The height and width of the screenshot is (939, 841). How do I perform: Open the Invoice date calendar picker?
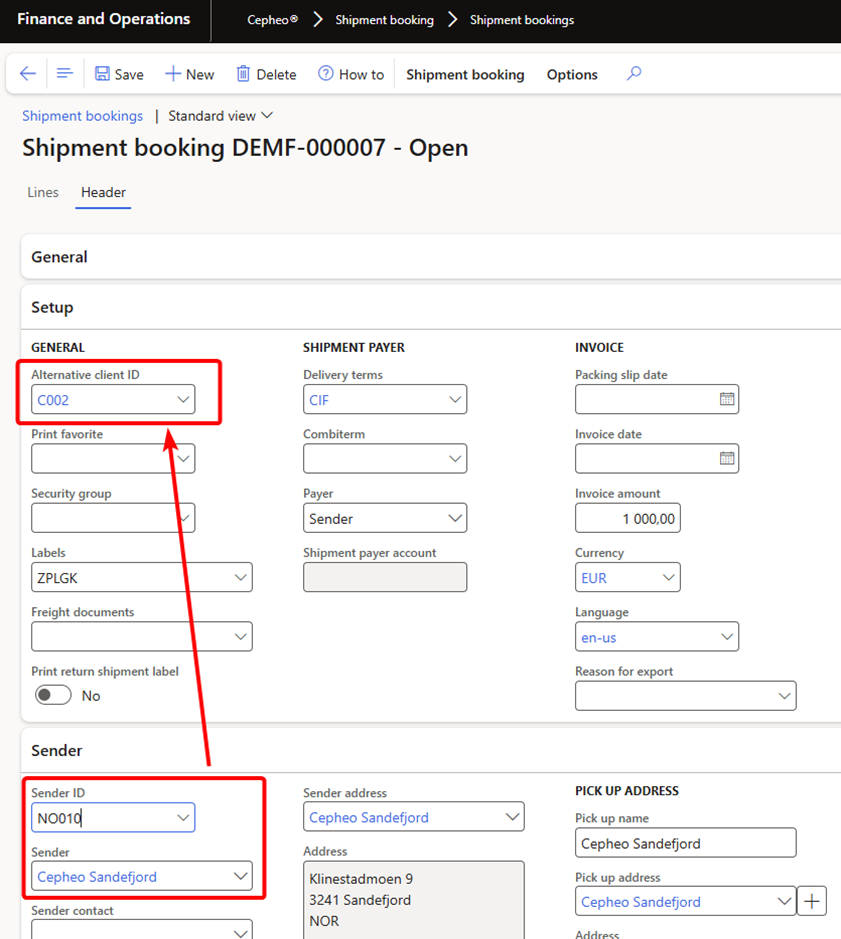(x=727, y=459)
